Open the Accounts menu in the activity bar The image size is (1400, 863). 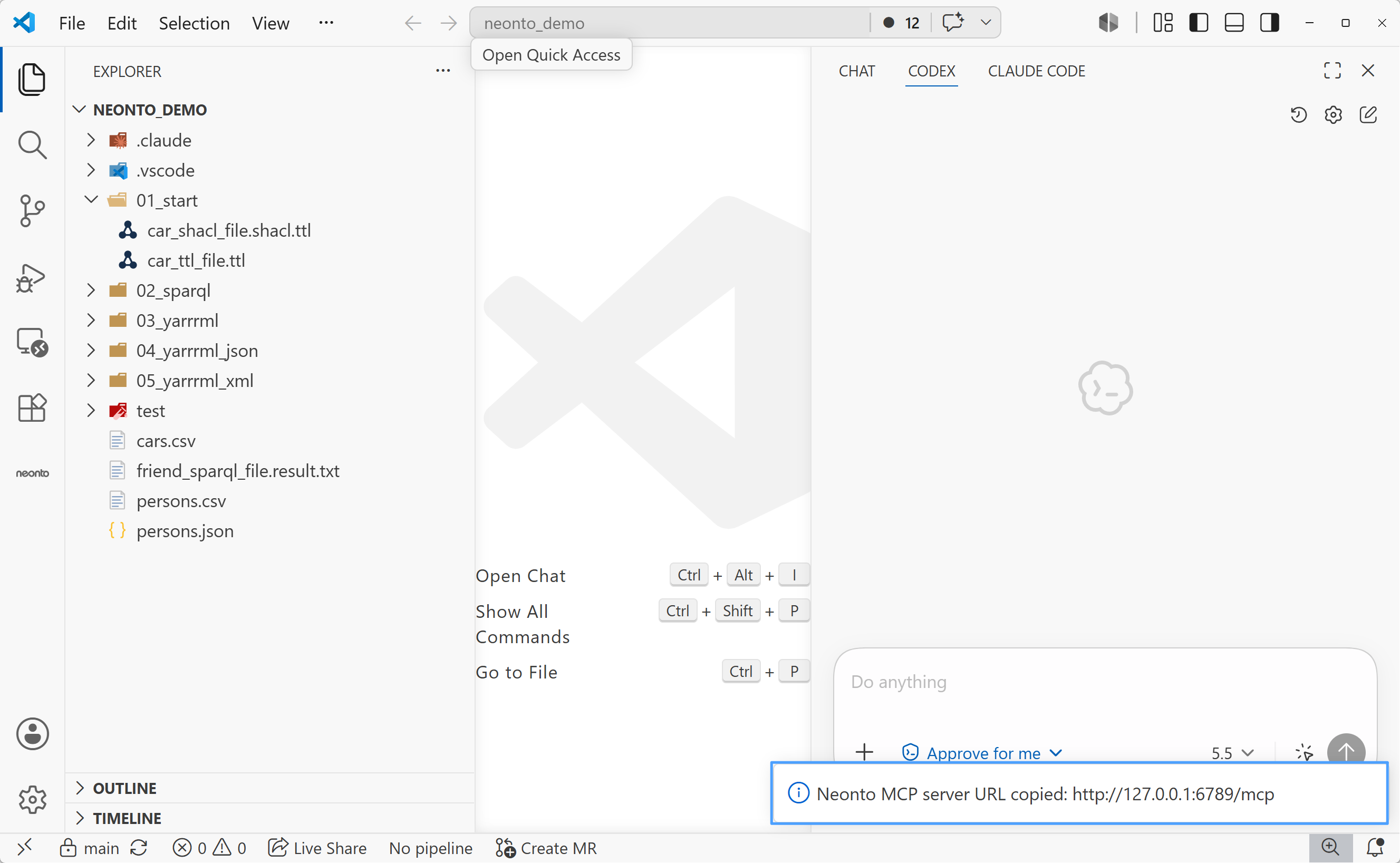tap(32, 733)
